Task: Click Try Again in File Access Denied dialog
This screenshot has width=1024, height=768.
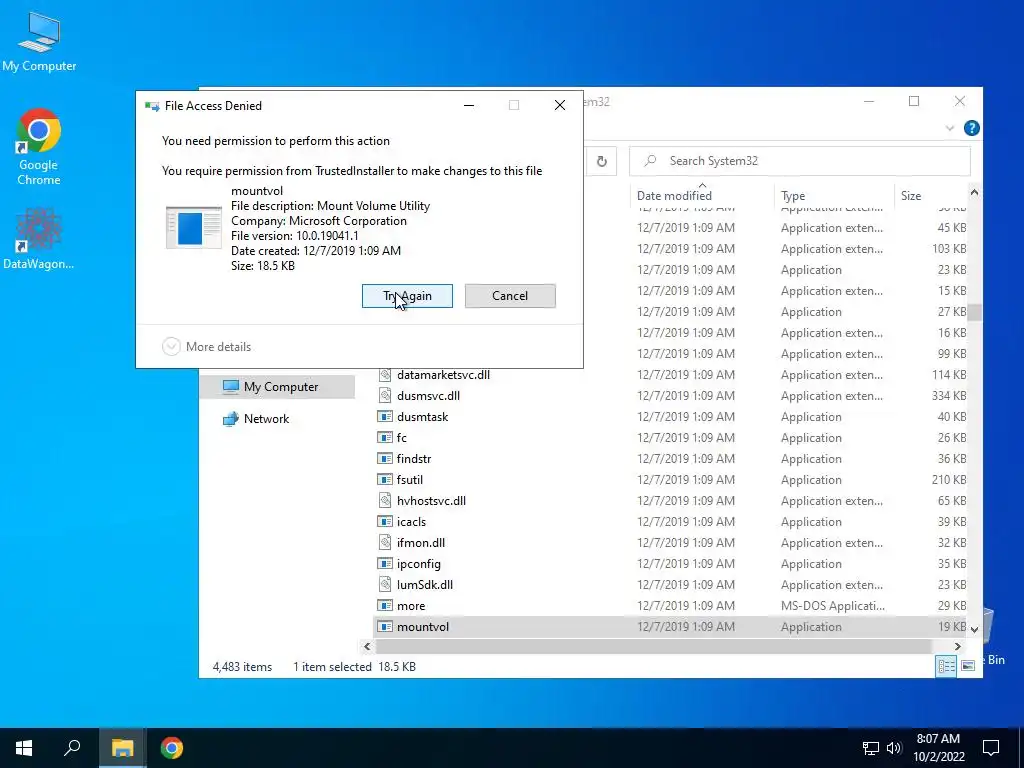Action: (x=407, y=296)
